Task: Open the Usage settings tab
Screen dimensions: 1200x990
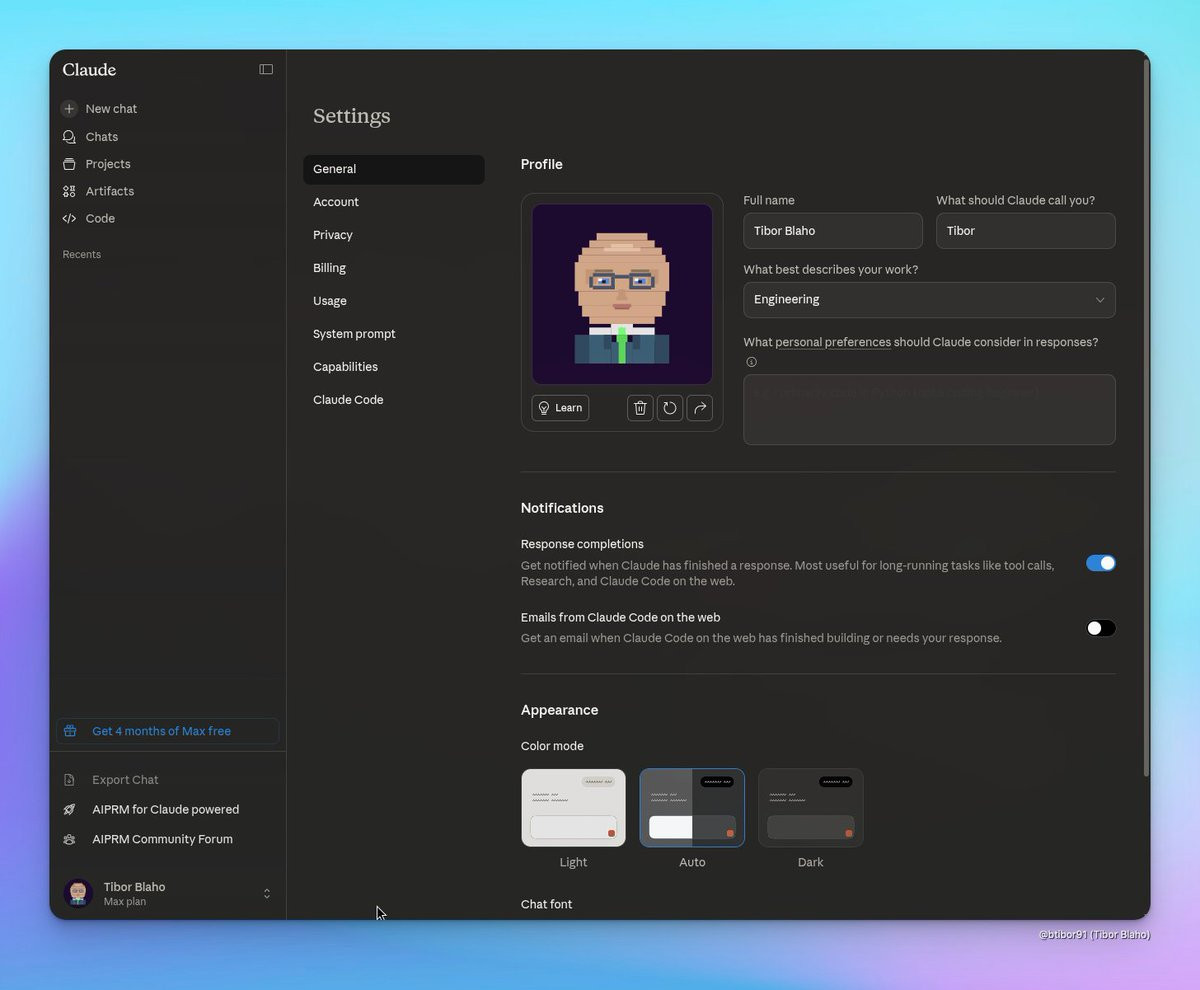Action: click(394, 301)
